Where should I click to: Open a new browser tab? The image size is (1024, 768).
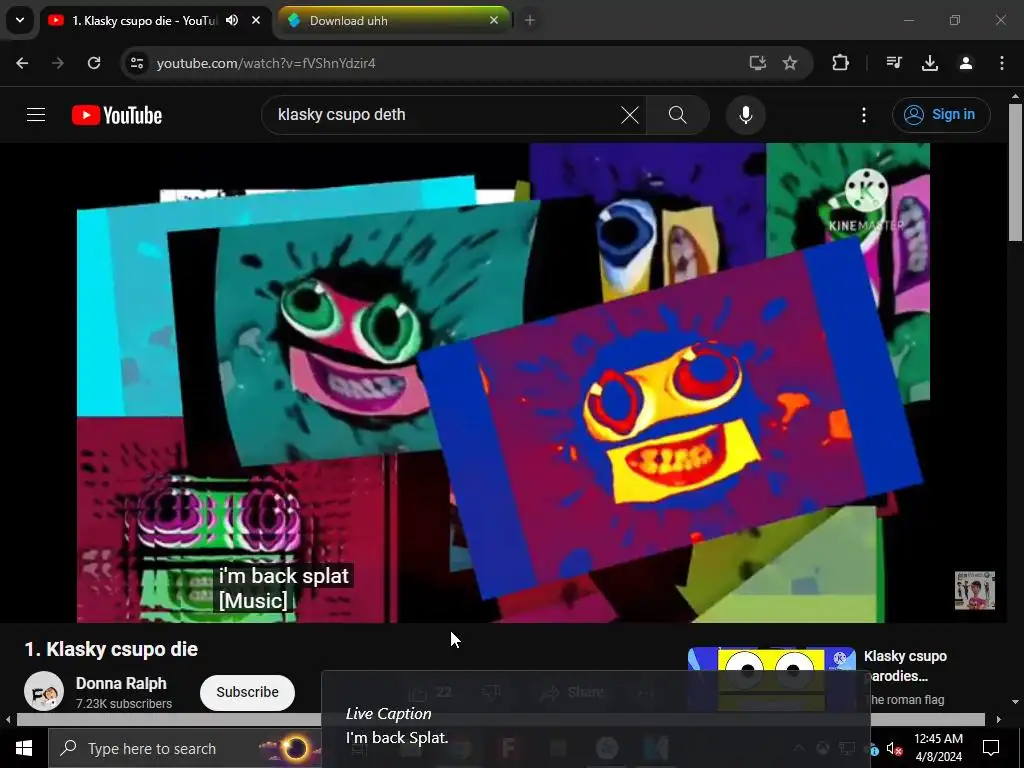coord(530,20)
